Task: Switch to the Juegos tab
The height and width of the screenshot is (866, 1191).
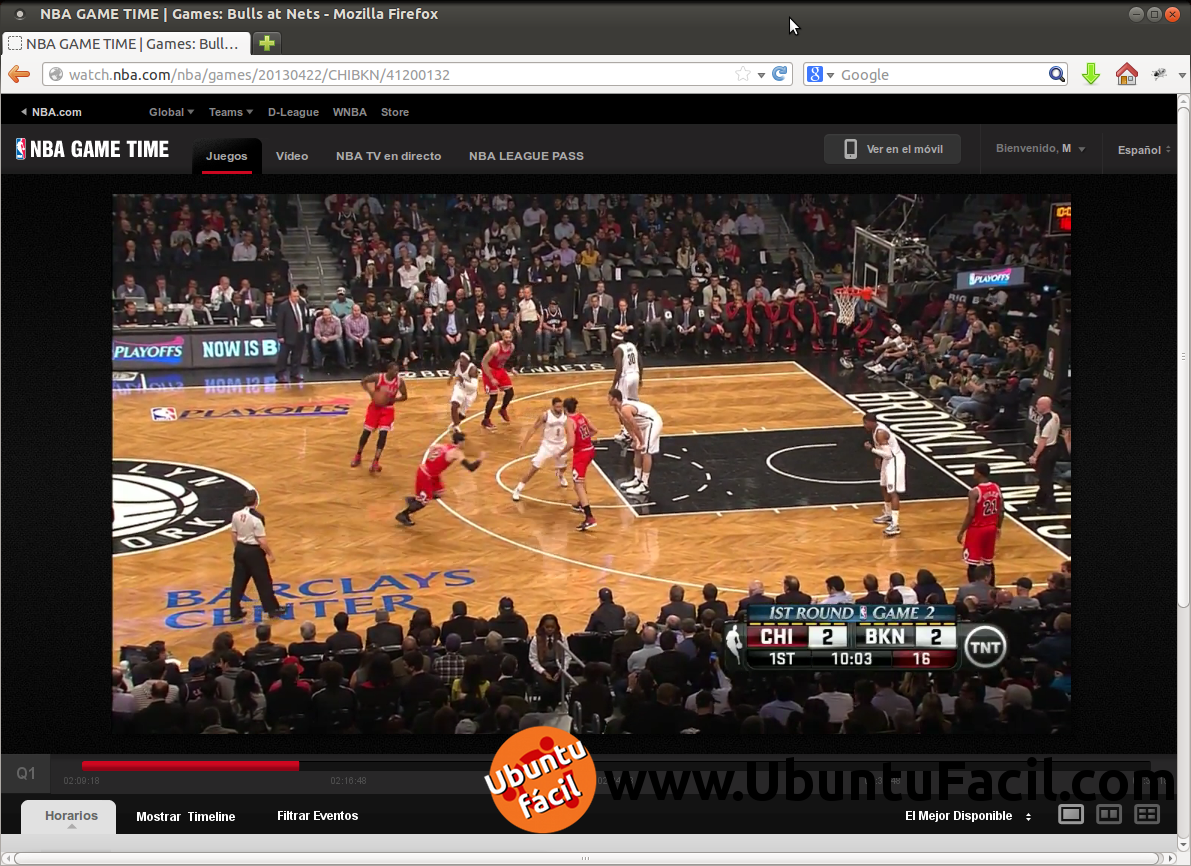Action: [x=226, y=156]
